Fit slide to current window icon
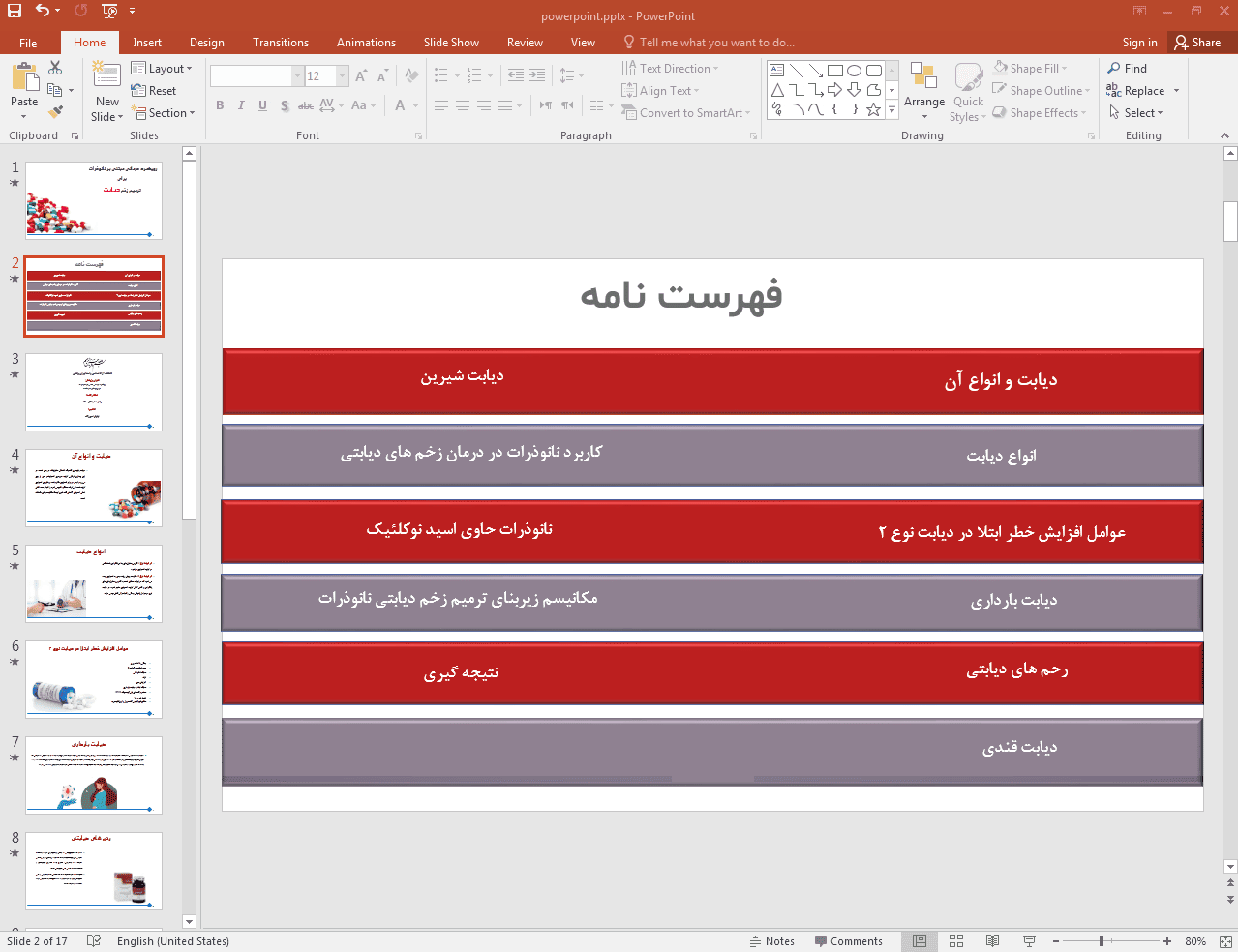 pyautogui.click(x=1224, y=941)
